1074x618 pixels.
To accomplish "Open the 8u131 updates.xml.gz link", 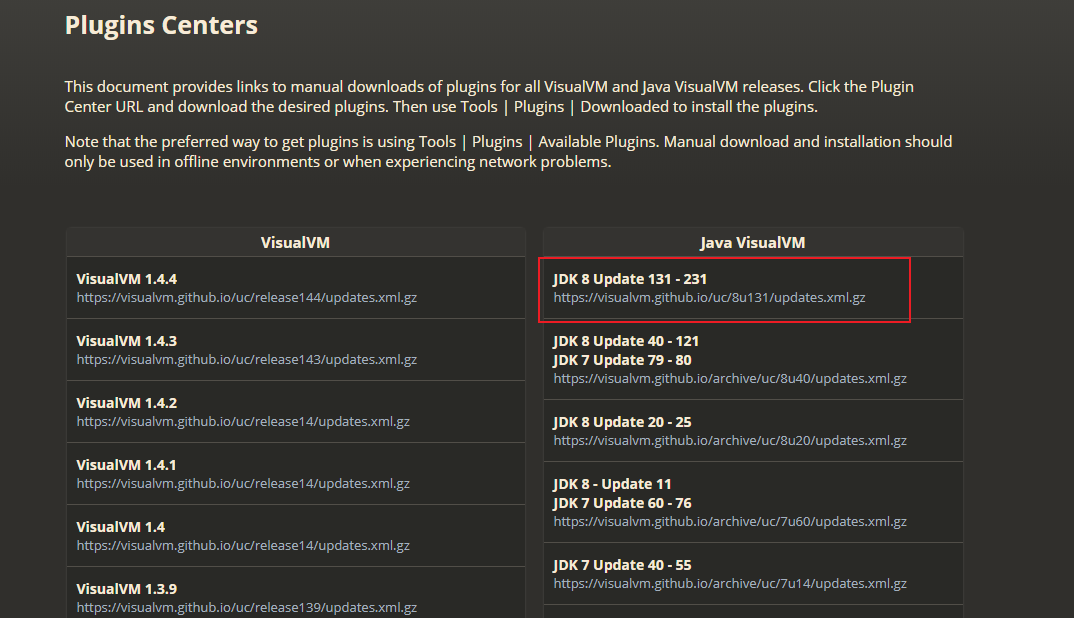I will pos(710,298).
